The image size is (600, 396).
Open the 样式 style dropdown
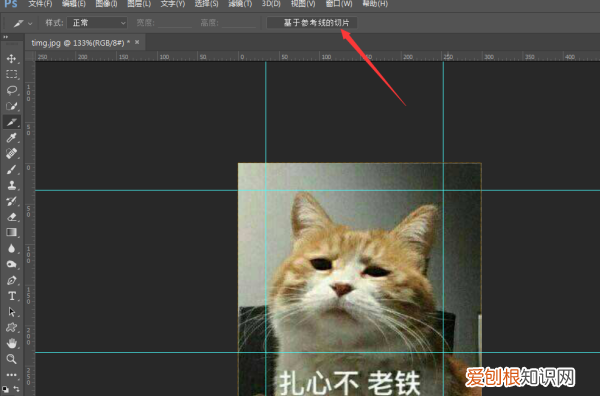(x=97, y=23)
